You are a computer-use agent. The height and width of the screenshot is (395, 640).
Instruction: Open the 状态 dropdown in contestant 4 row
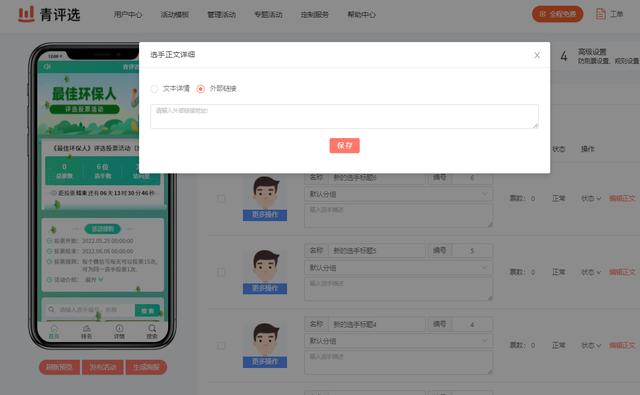pyautogui.click(x=591, y=345)
